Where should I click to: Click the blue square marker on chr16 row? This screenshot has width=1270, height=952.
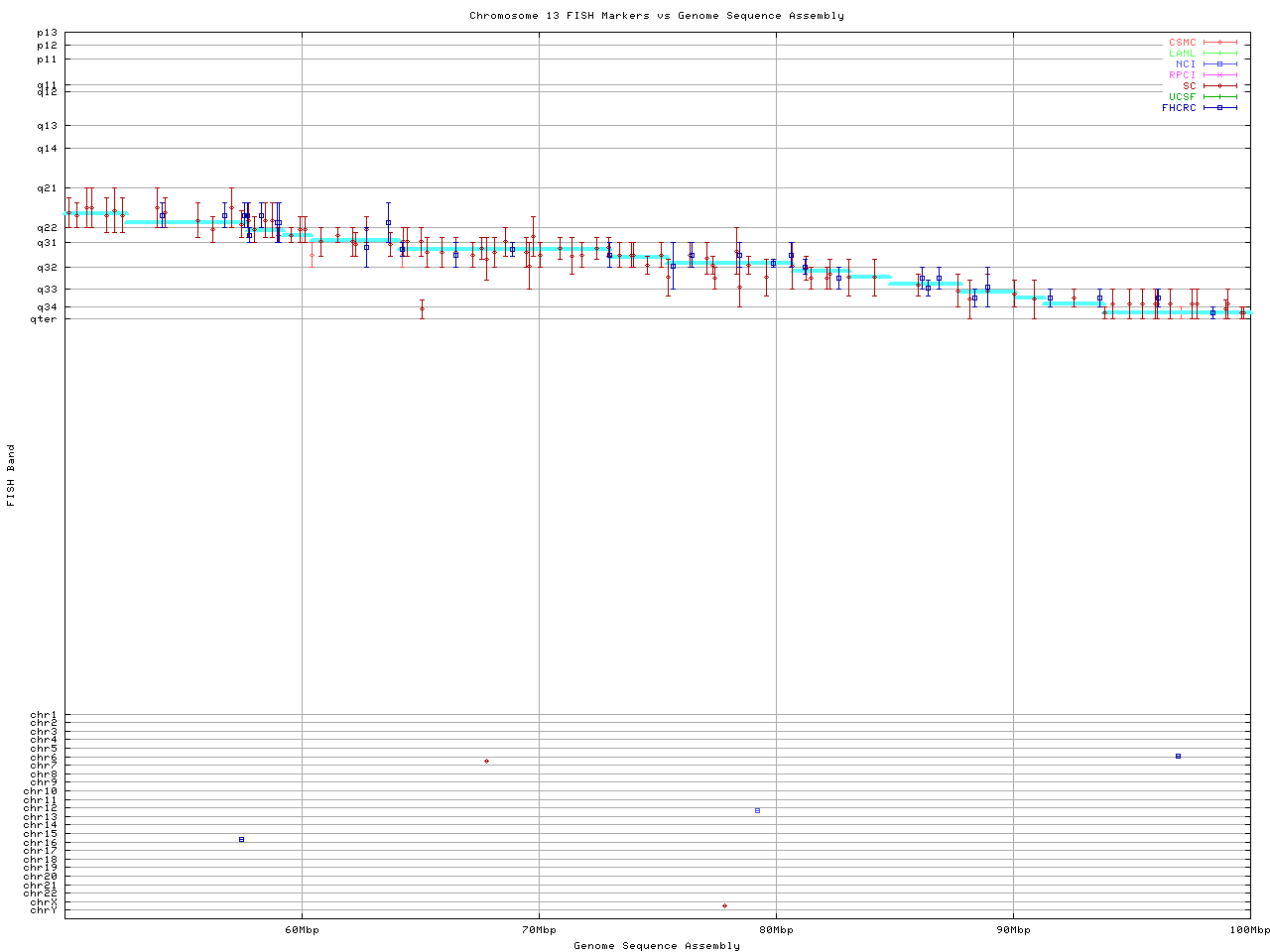[x=241, y=840]
